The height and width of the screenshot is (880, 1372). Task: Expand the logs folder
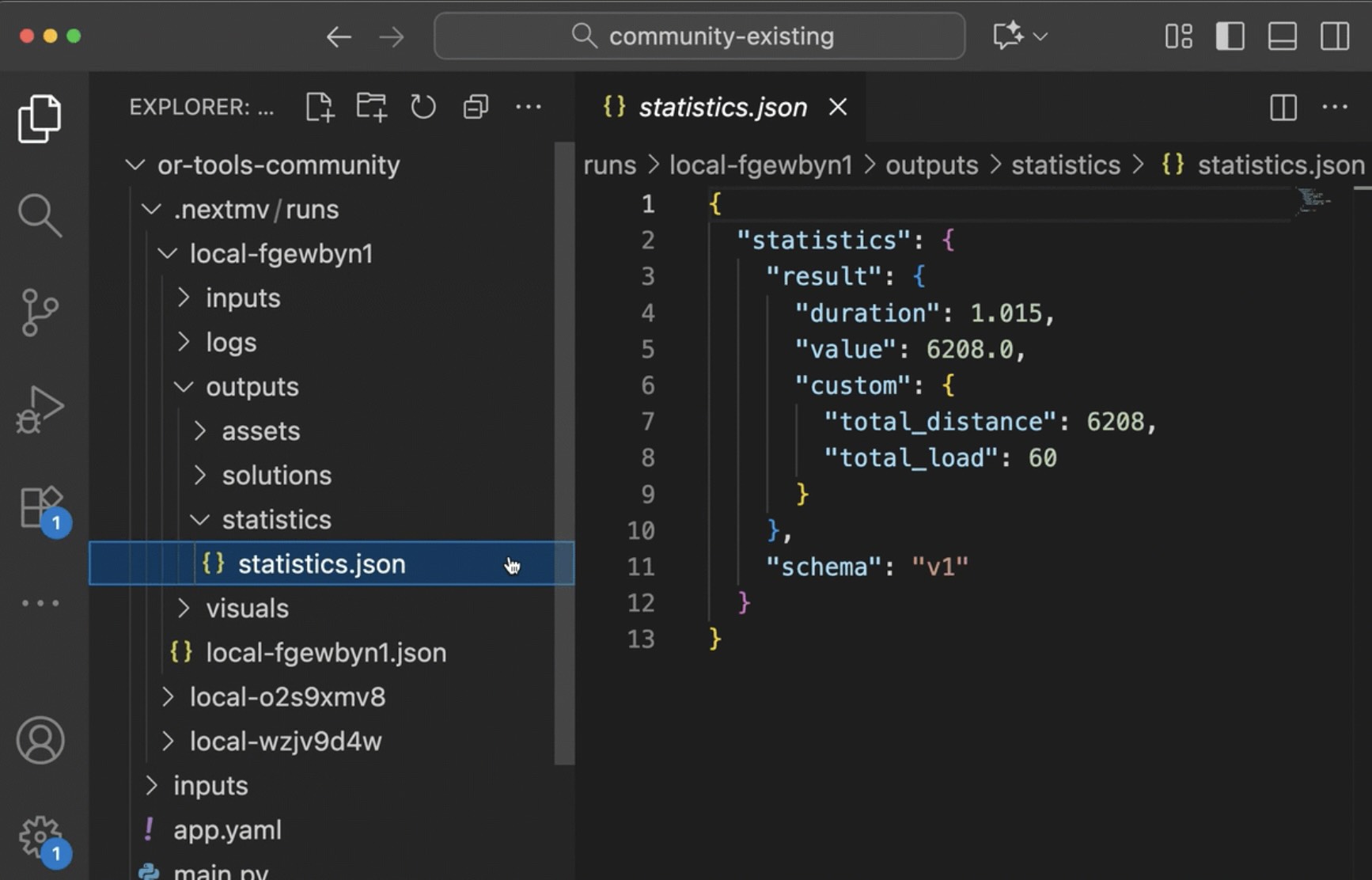point(184,342)
